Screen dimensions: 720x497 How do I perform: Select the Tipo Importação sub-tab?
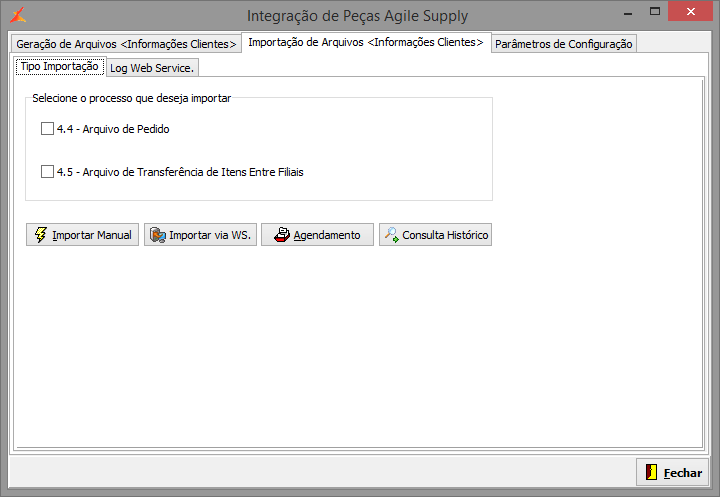coord(60,67)
